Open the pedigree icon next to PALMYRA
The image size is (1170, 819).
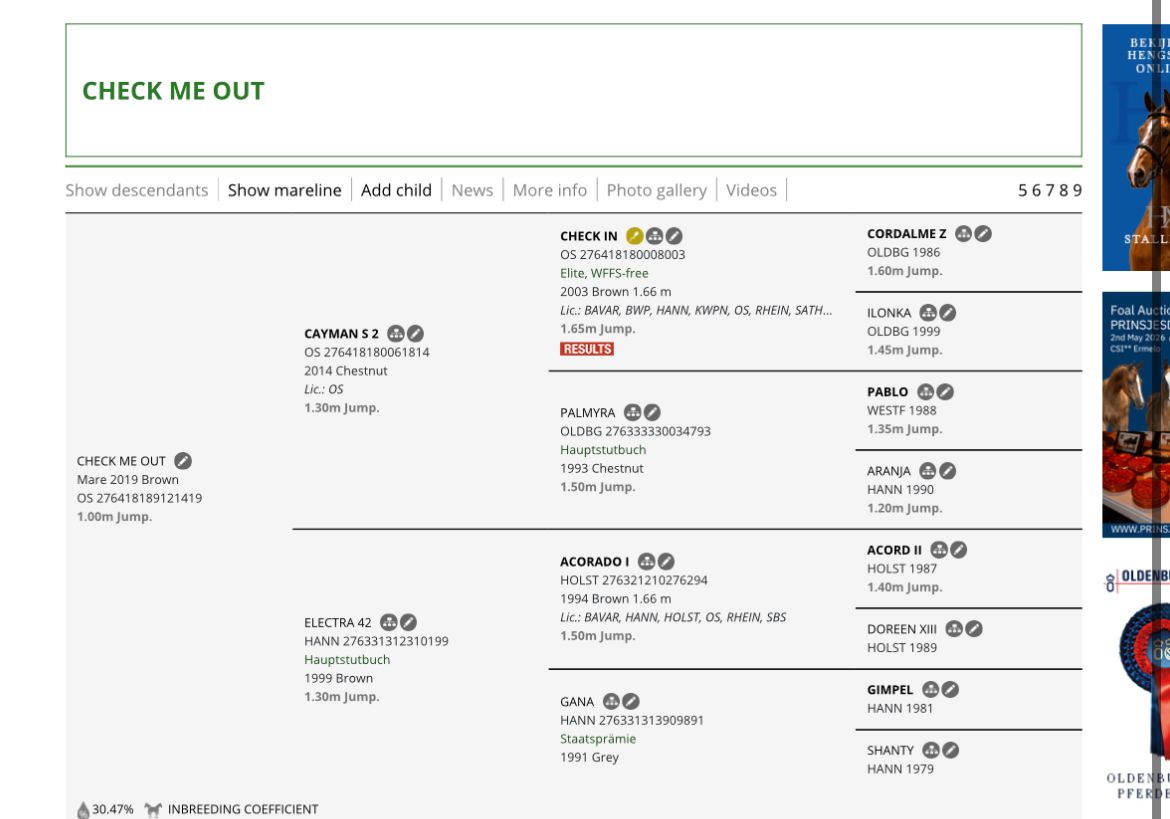(633, 412)
